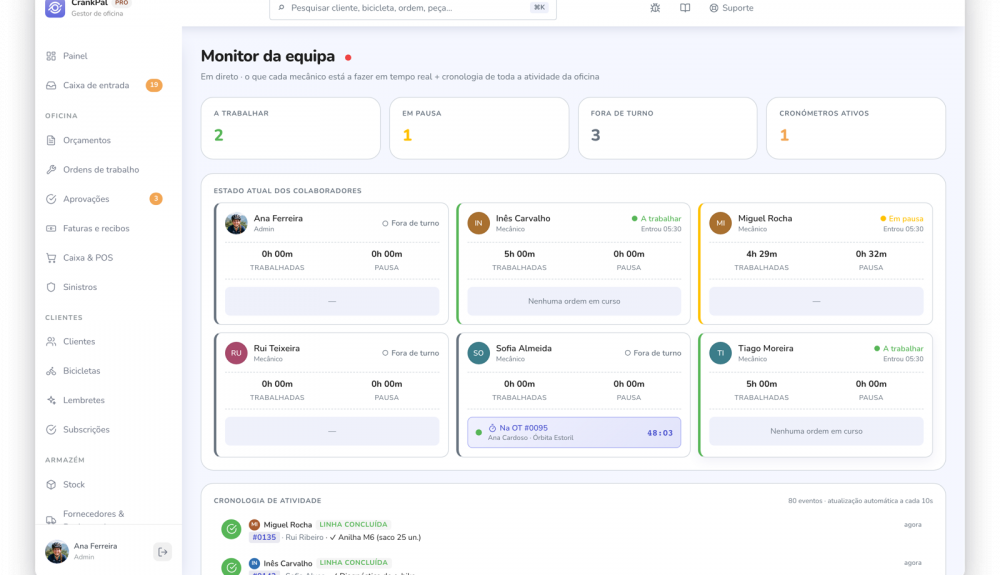Open Caixa de entrada inbox icon
1000x575 pixels.
[x=51, y=85]
